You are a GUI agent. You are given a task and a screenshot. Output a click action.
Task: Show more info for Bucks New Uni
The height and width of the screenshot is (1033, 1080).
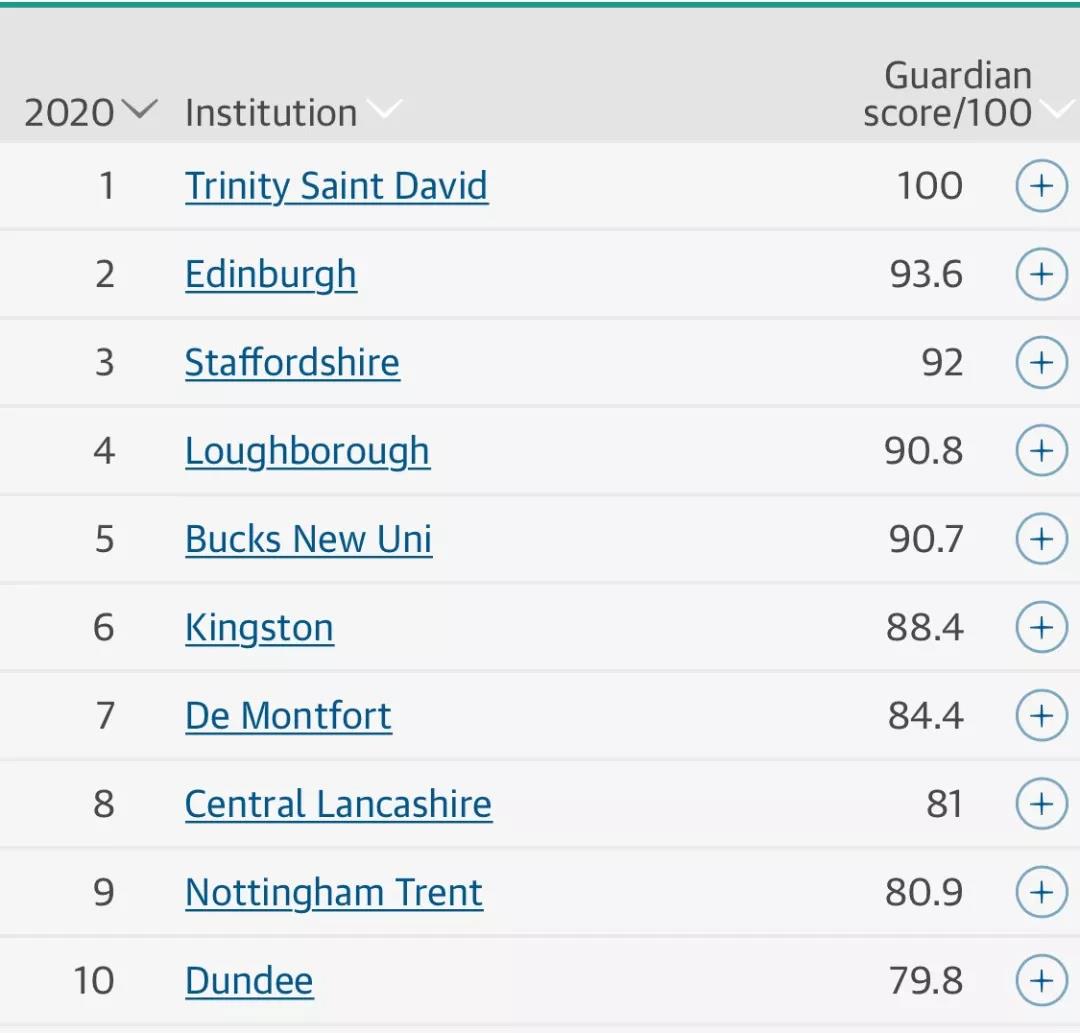(x=1041, y=539)
